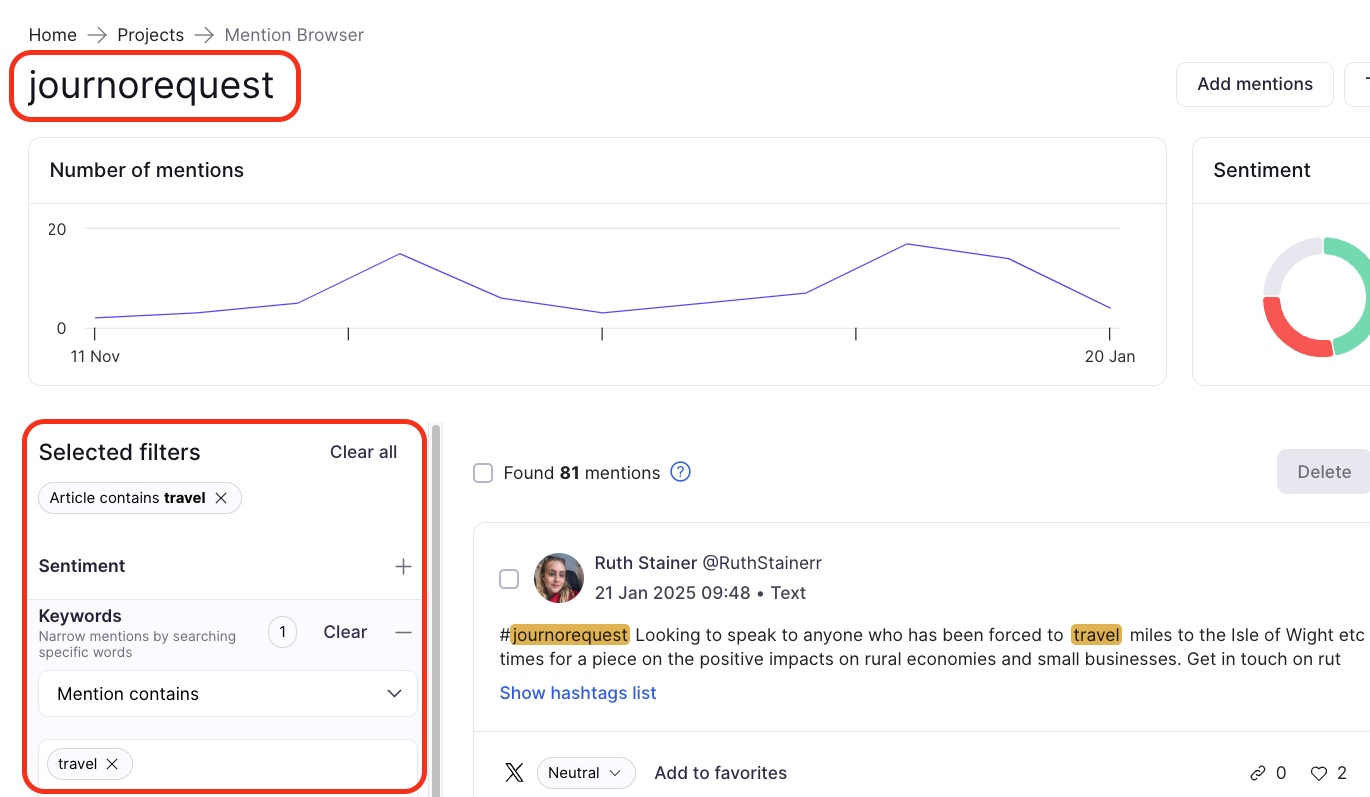
Task: Collapse the Keywords section with minus icon
Action: click(403, 632)
